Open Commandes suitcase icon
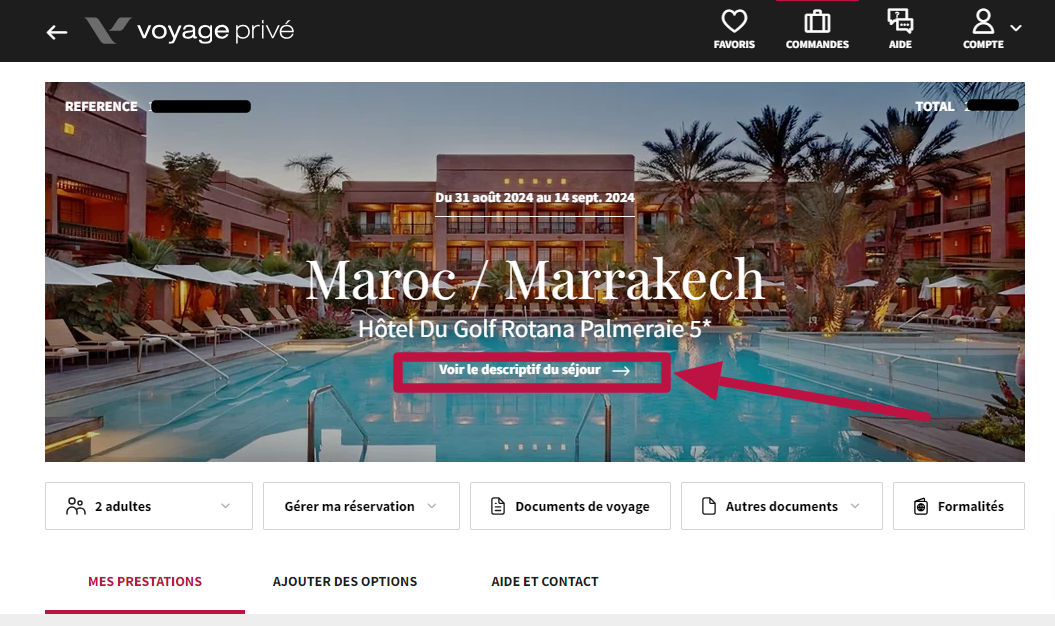This screenshot has width=1055, height=626. [x=817, y=22]
